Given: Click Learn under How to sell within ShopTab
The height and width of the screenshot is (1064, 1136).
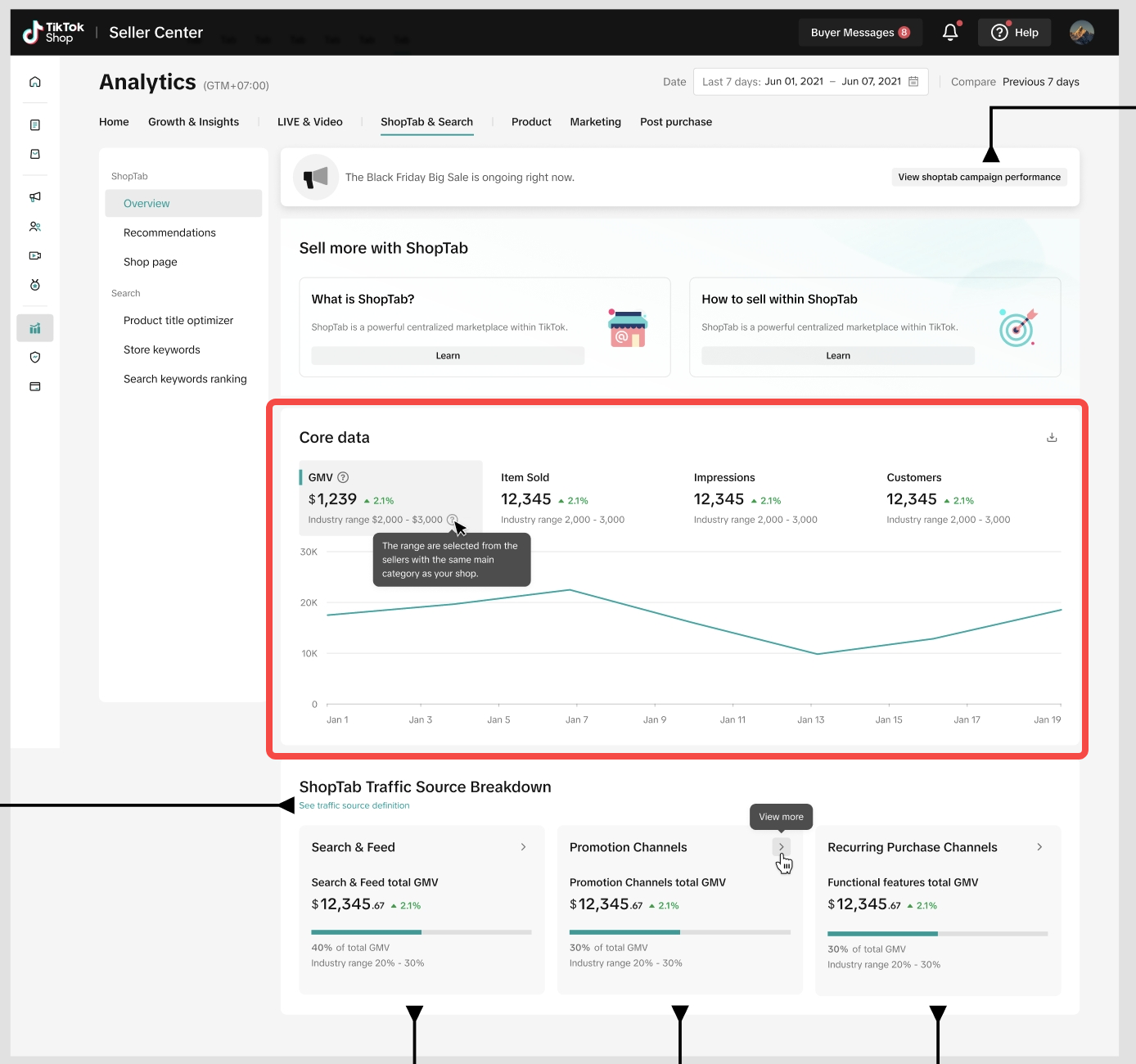Looking at the screenshot, I should pyautogui.click(x=838, y=356).
